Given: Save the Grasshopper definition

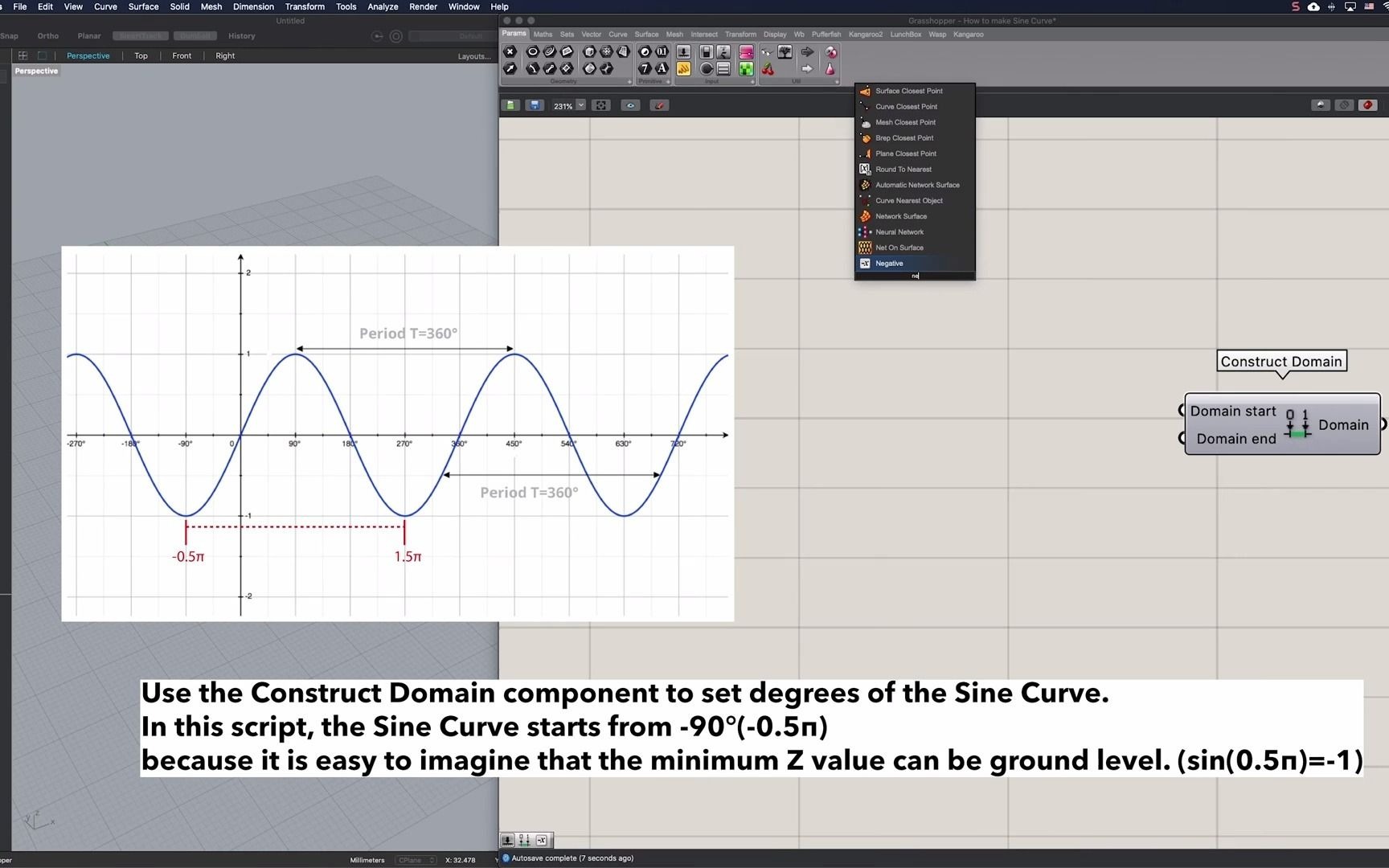Looking at the screenshot, I should 535,105.
